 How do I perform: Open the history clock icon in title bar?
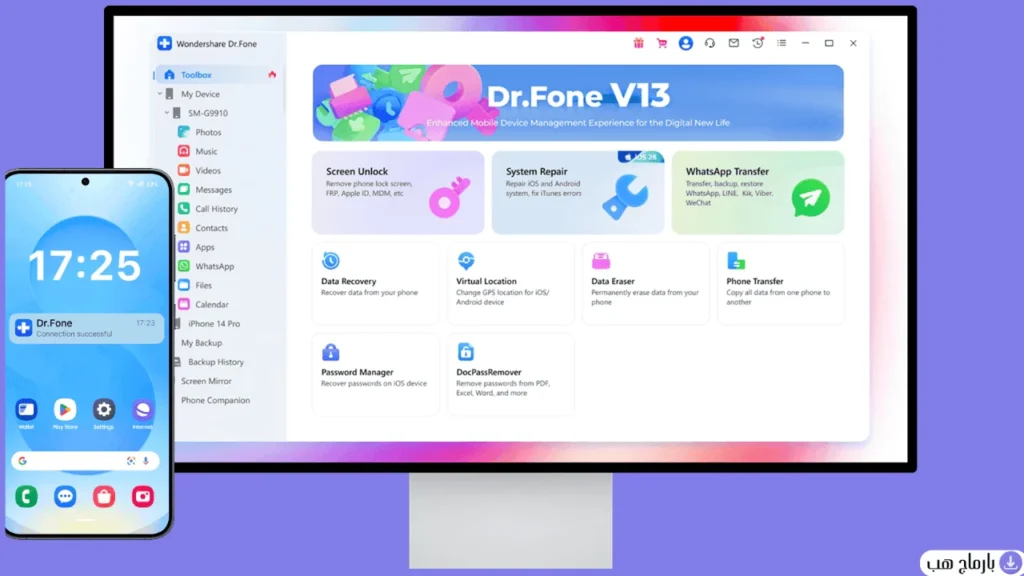(758, 43)
